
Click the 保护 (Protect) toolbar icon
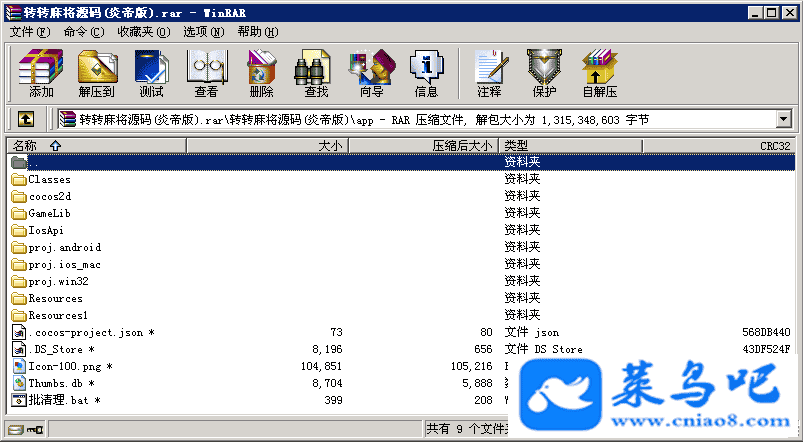pos(544,73)
